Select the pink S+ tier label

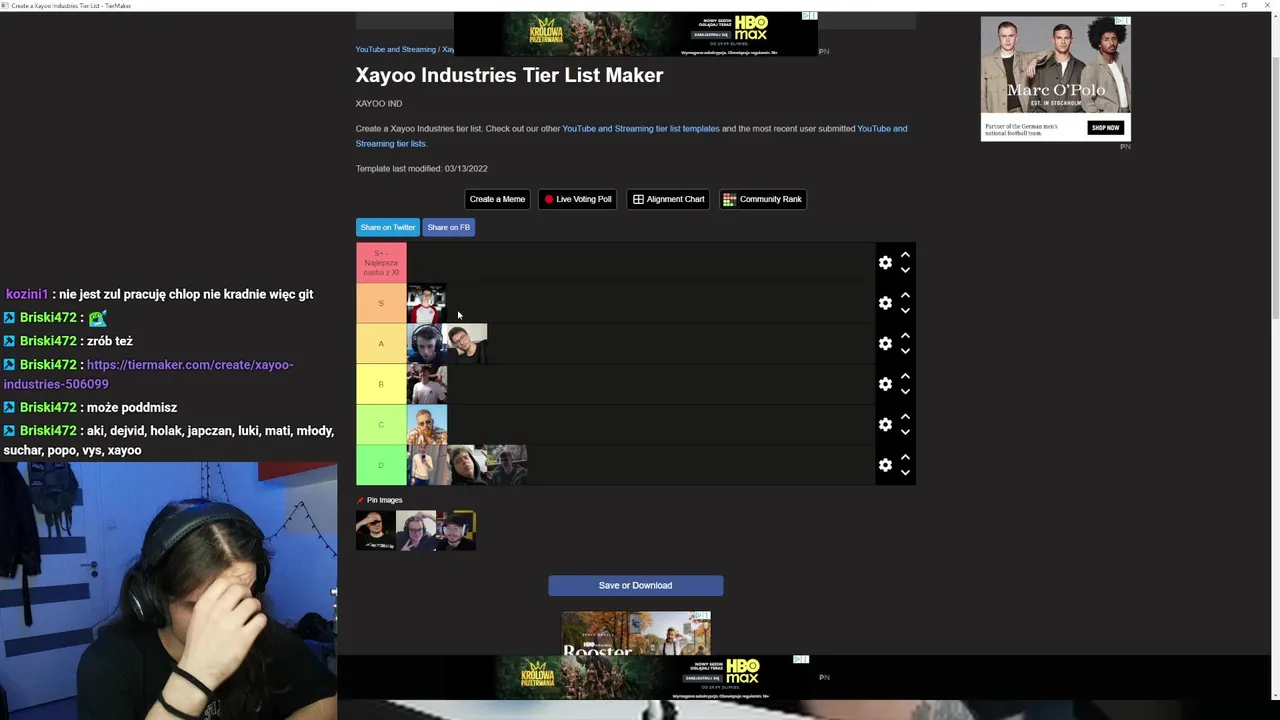click(x=381, y=262)
